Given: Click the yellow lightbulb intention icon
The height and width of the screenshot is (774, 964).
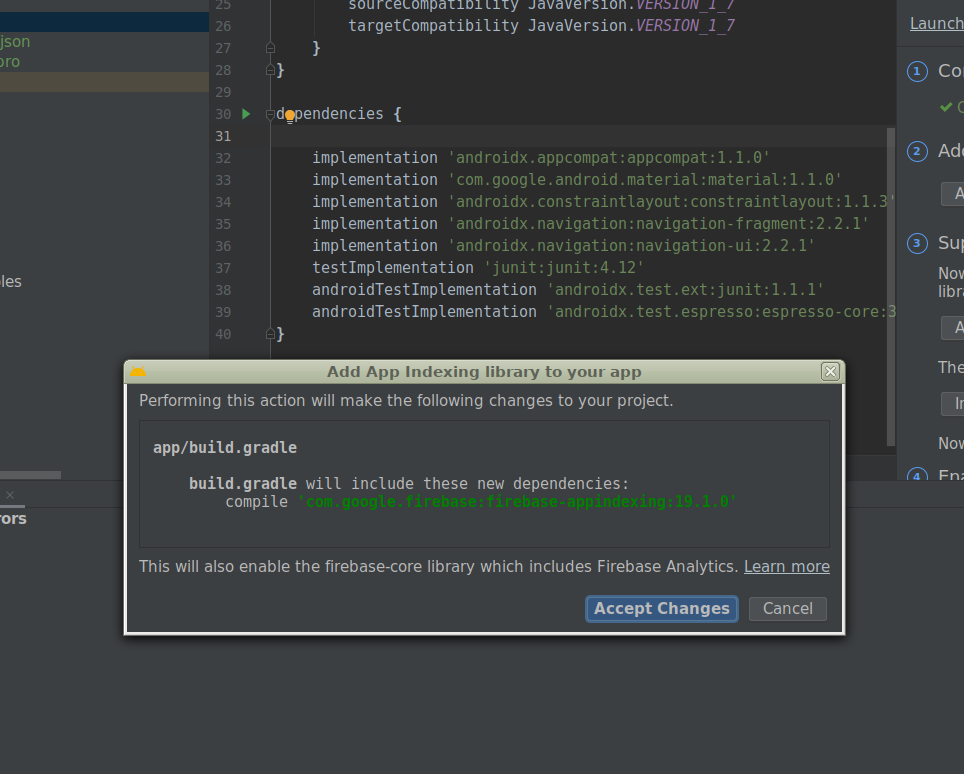Looking at the screenshot, I should pos(290,115).
